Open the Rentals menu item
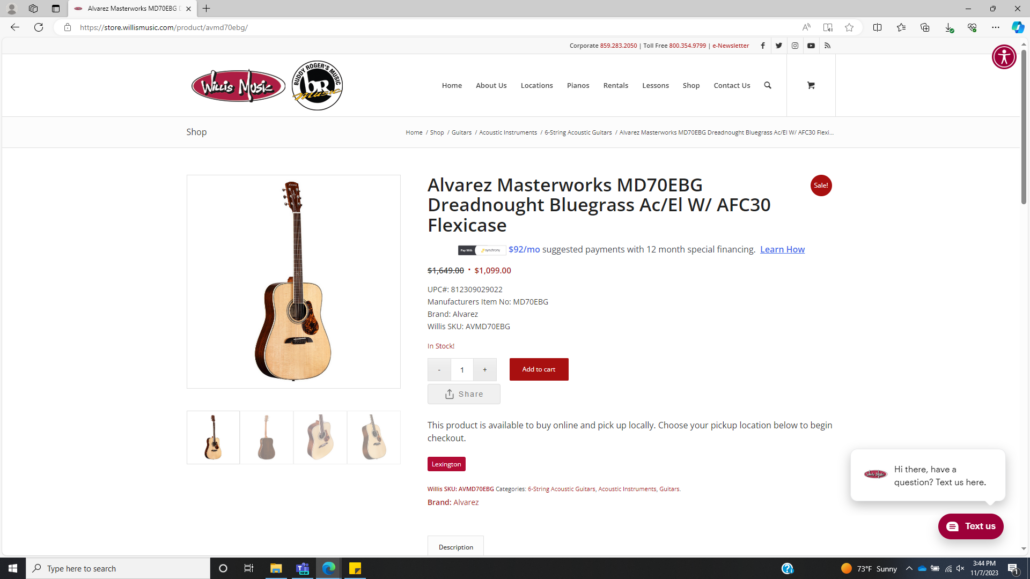 tap(616, 85)
